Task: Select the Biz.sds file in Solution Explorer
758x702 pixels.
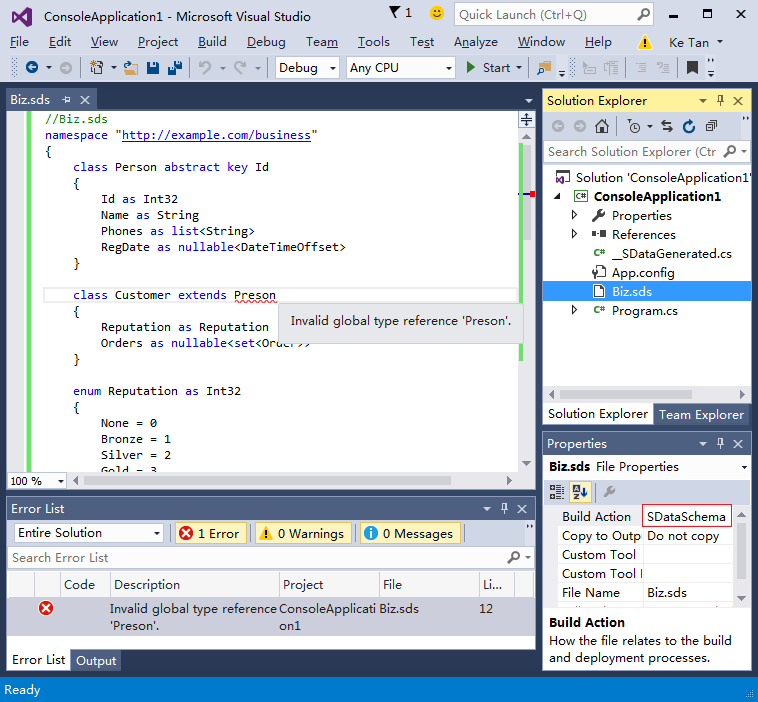Action: click(632, 292)
